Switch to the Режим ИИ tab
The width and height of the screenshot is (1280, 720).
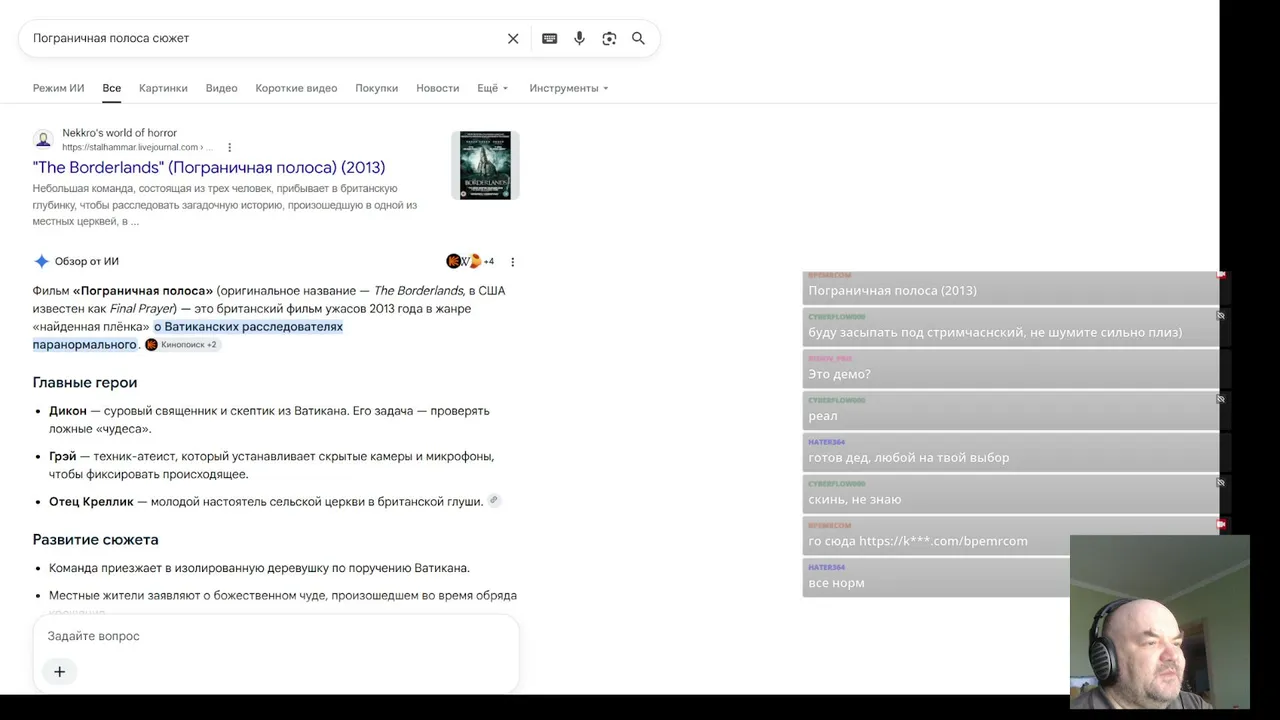[x=58, y=88]
